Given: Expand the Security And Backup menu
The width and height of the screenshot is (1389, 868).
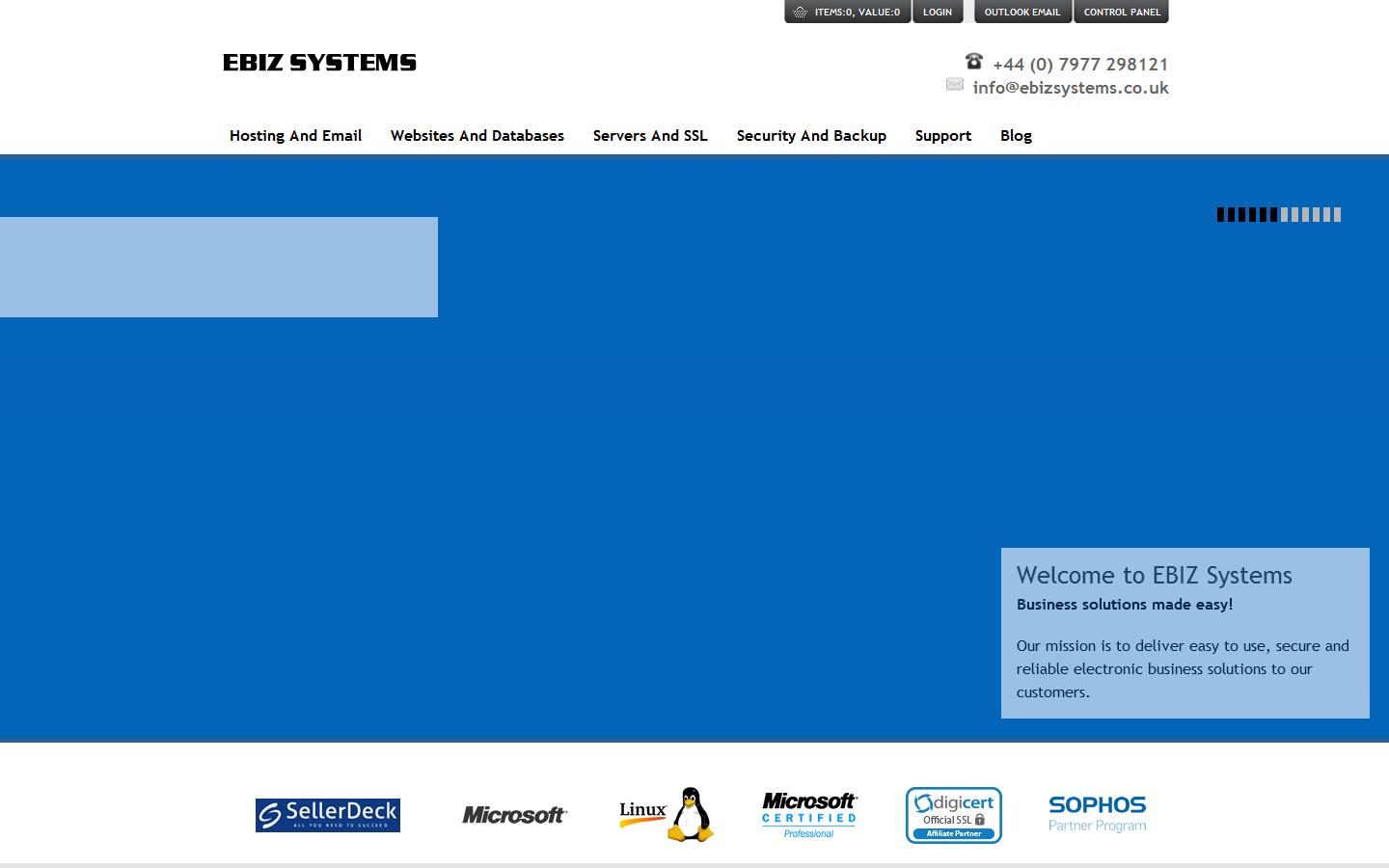Looking at the screenshot, I should point(811,136).
